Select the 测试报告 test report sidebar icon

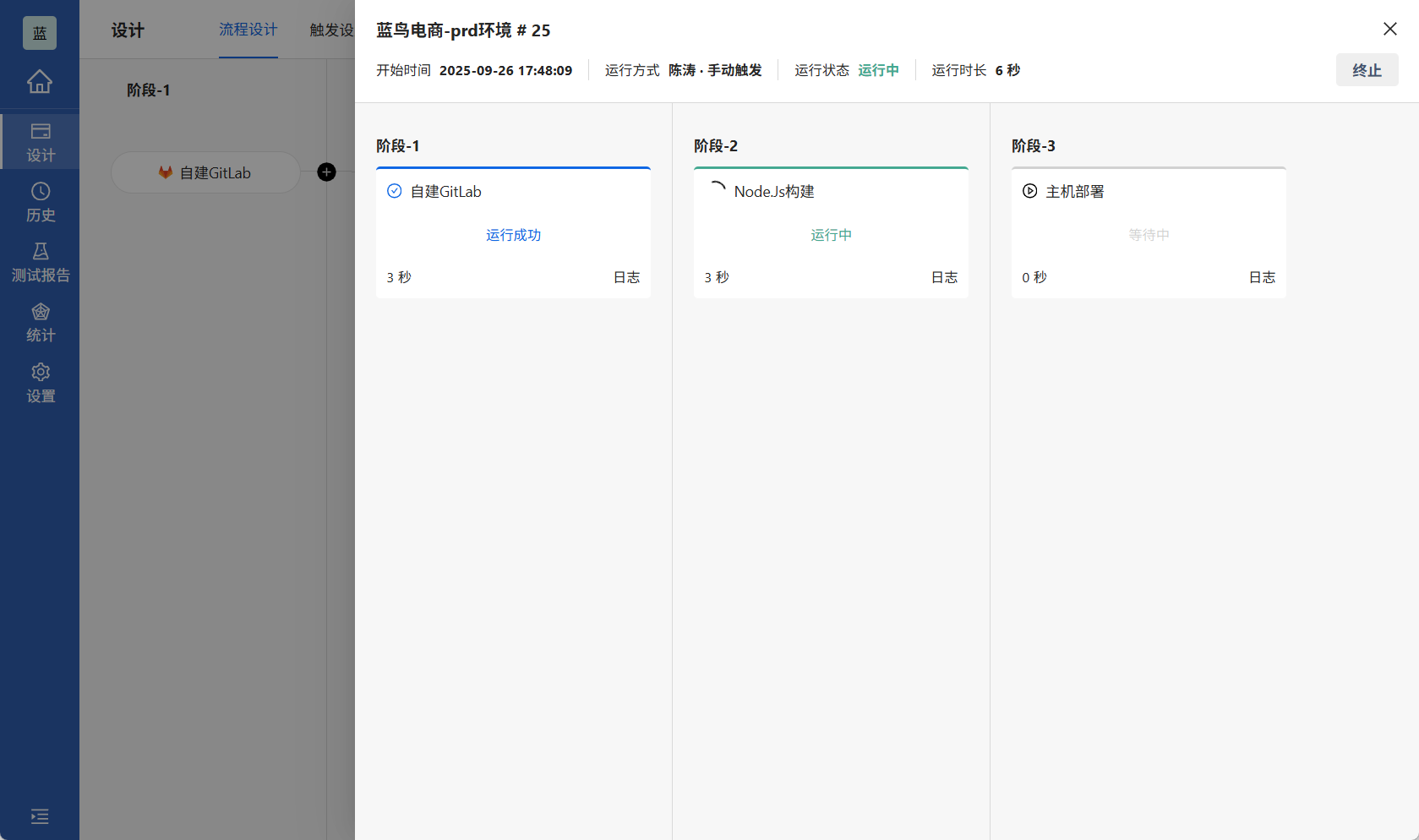pos(40,261)
